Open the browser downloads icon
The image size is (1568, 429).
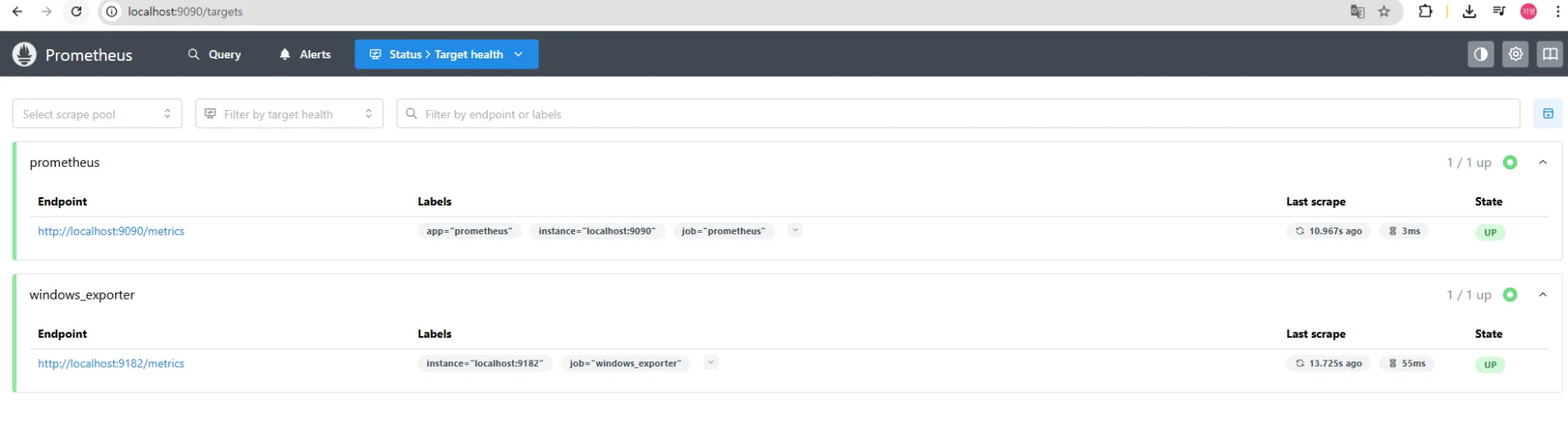tap(1469, 12)
